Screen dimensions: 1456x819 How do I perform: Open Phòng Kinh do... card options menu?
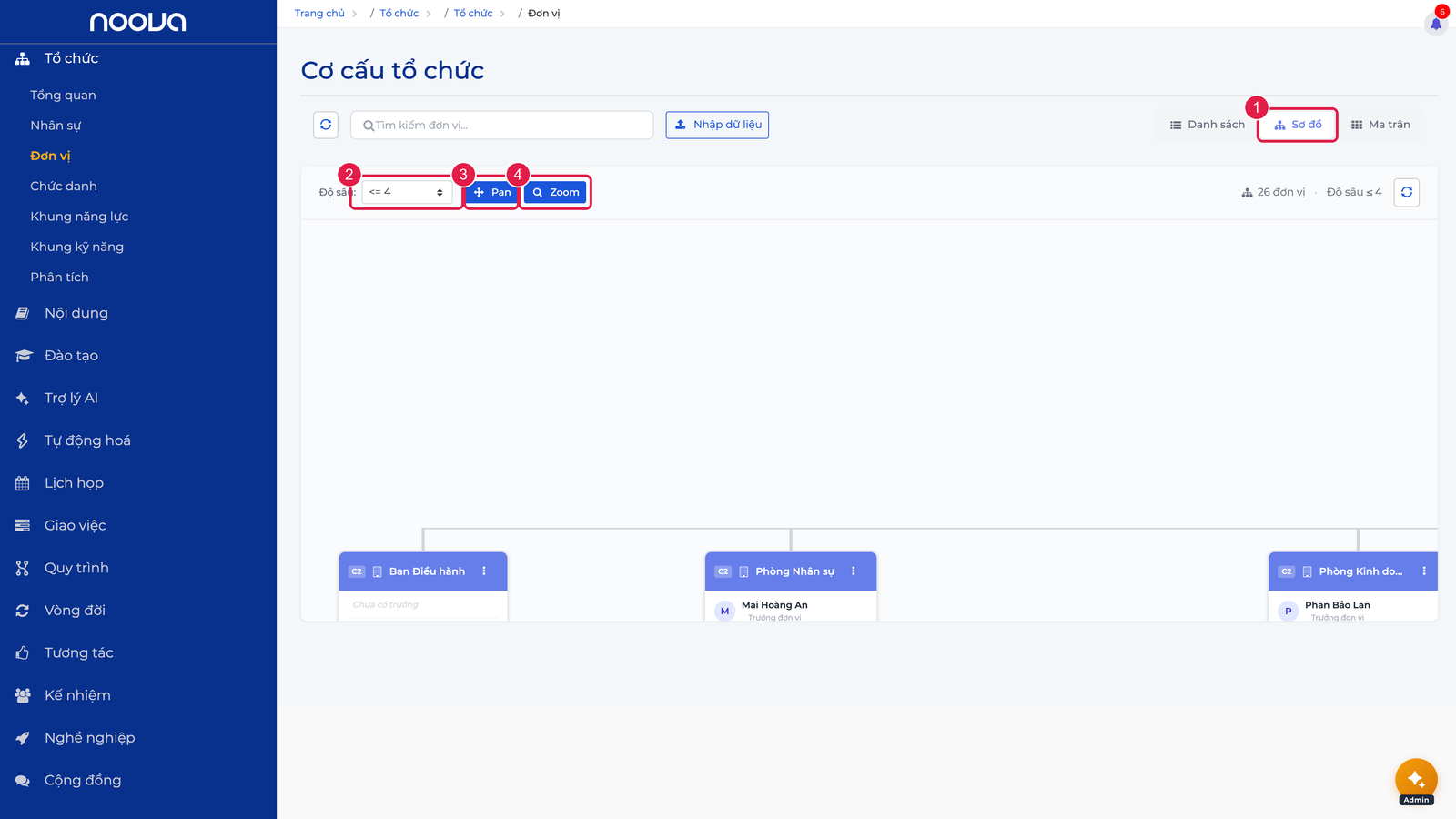pos(1424,571)
